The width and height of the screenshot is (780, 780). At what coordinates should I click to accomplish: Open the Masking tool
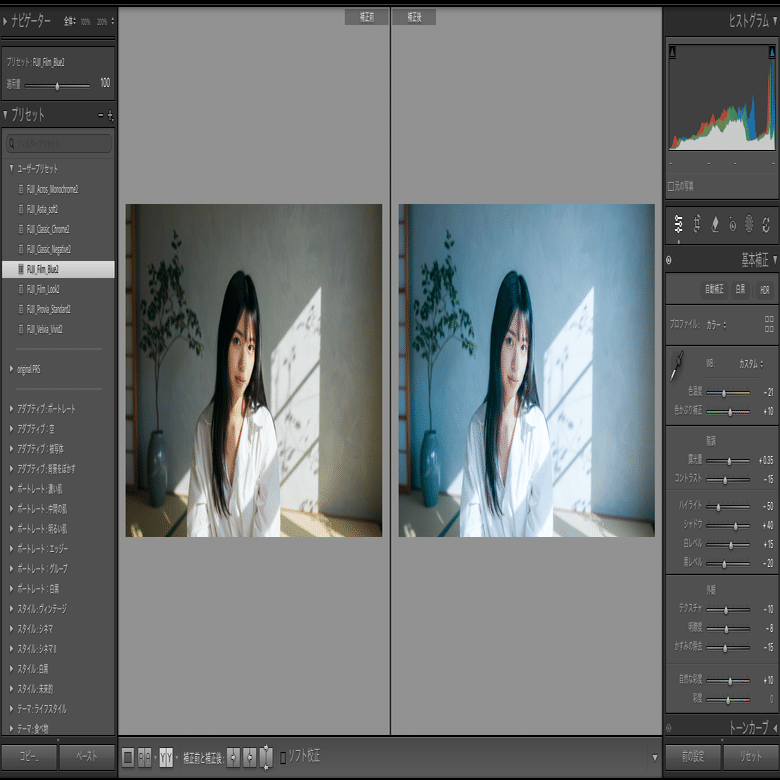749,224
